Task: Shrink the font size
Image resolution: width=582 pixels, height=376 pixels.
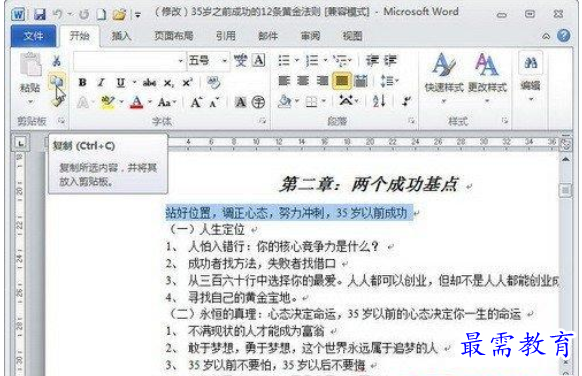Action: (214, 102)
